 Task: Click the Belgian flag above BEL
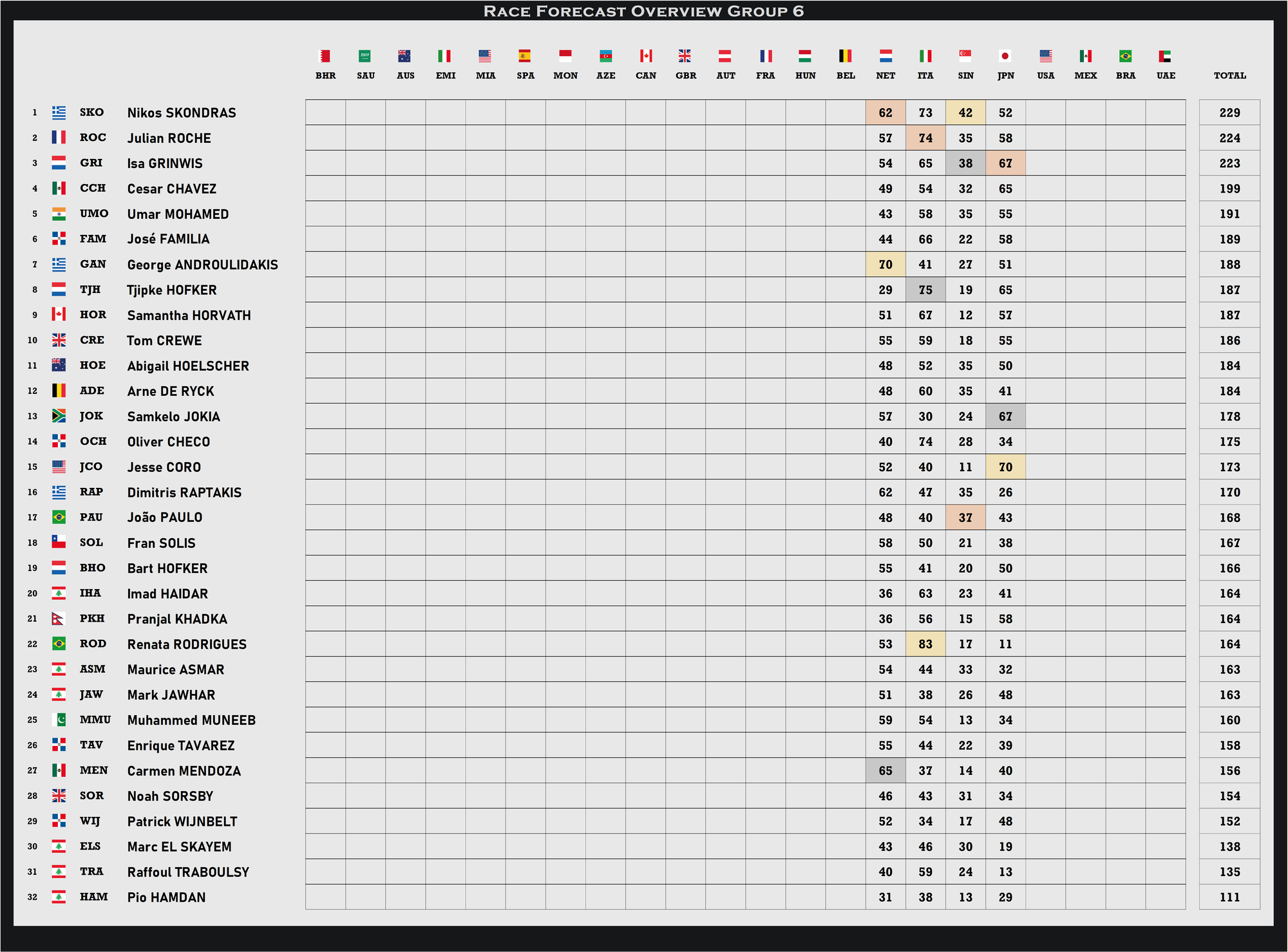(845, 56)
